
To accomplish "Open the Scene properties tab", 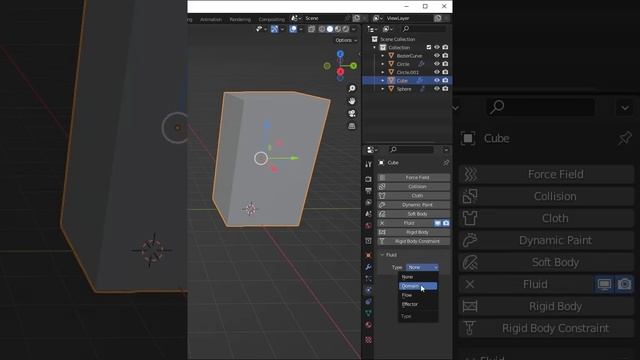I will [x=368, y=214].
